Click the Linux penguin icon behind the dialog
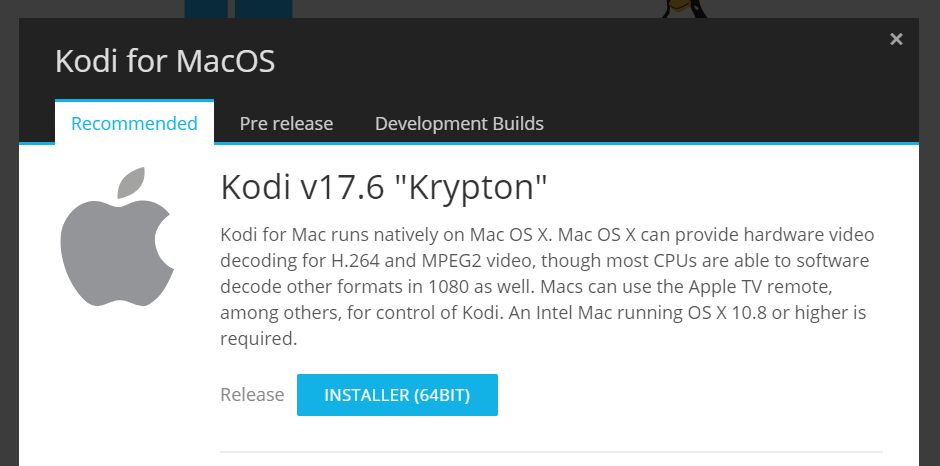 tap(683, 8)
